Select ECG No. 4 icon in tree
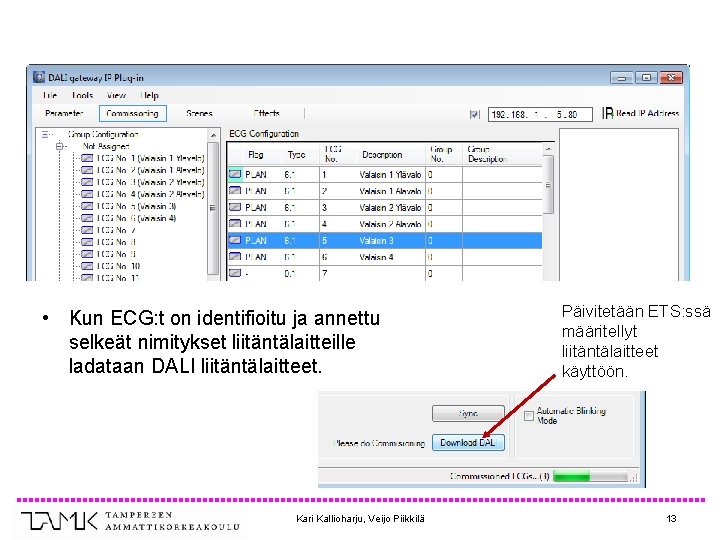Image resolution: width=720 pixels, height=540 pixels. [87, 194]
